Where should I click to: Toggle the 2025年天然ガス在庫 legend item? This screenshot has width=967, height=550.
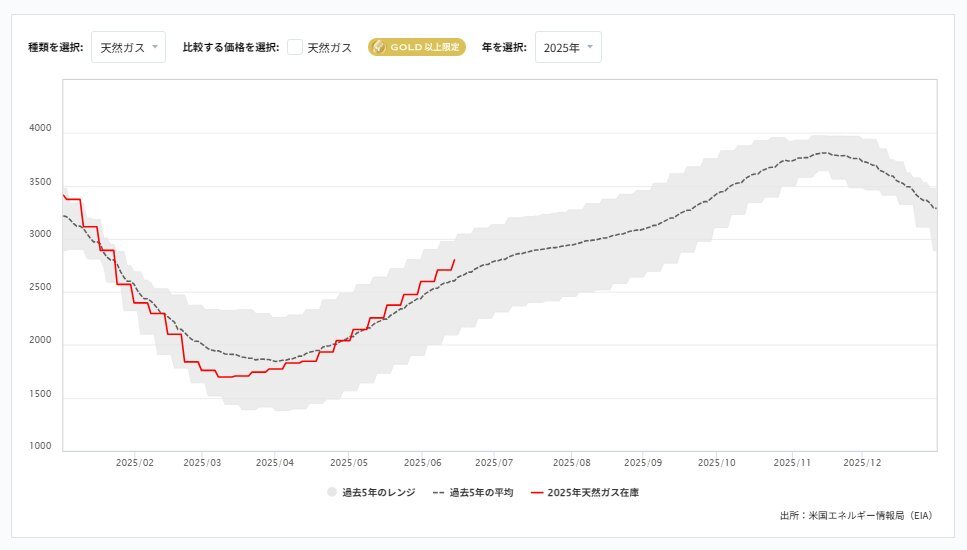tap(585, 492)
